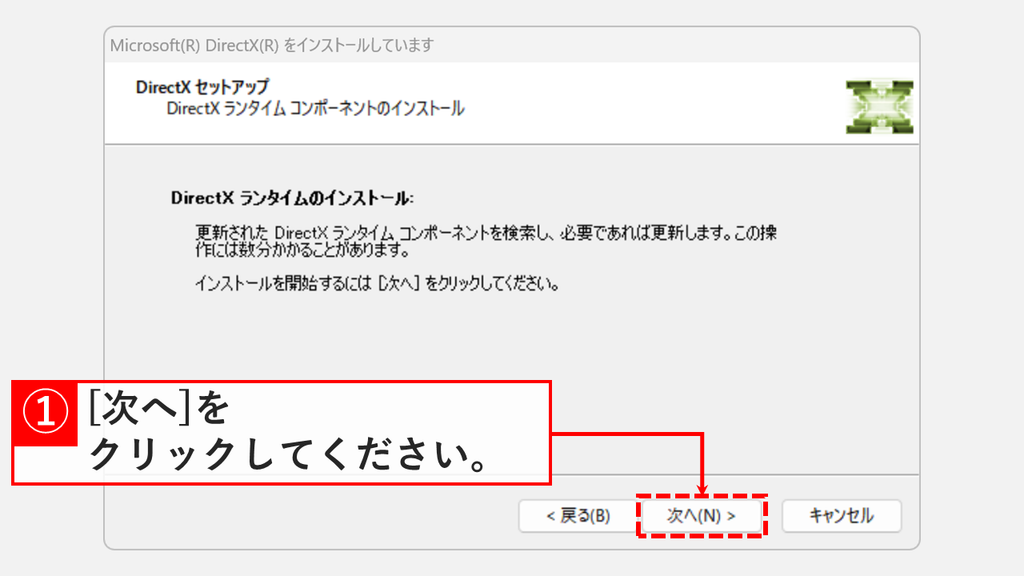1024x576 pixels.
Task: Cancel setup with the キャンセル button
Action: click(841, 516)
